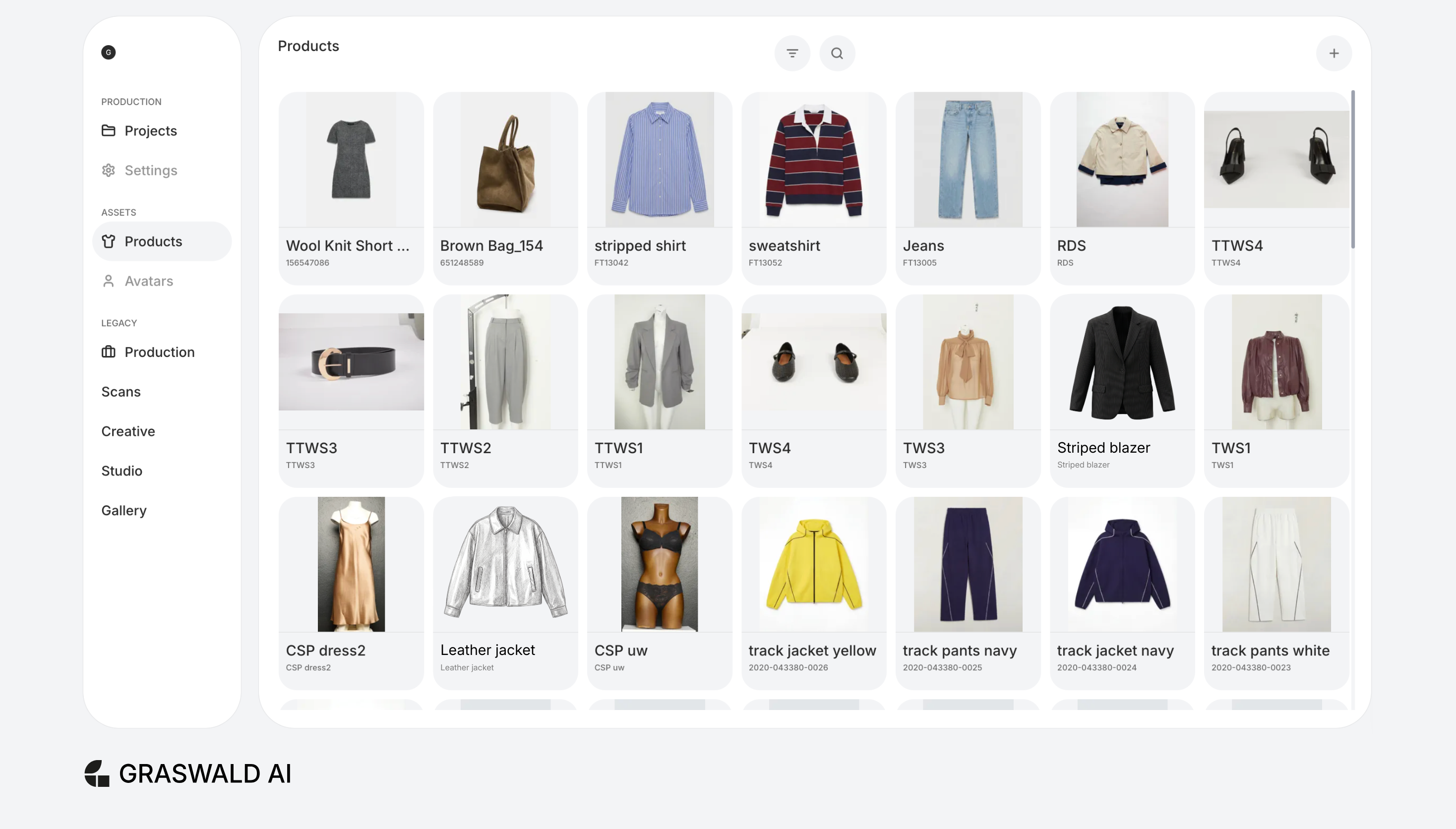The image size is (1456, 829).
Task: Click the 2020-043380-0024 code text
Action: click(x=1096, y=667)
